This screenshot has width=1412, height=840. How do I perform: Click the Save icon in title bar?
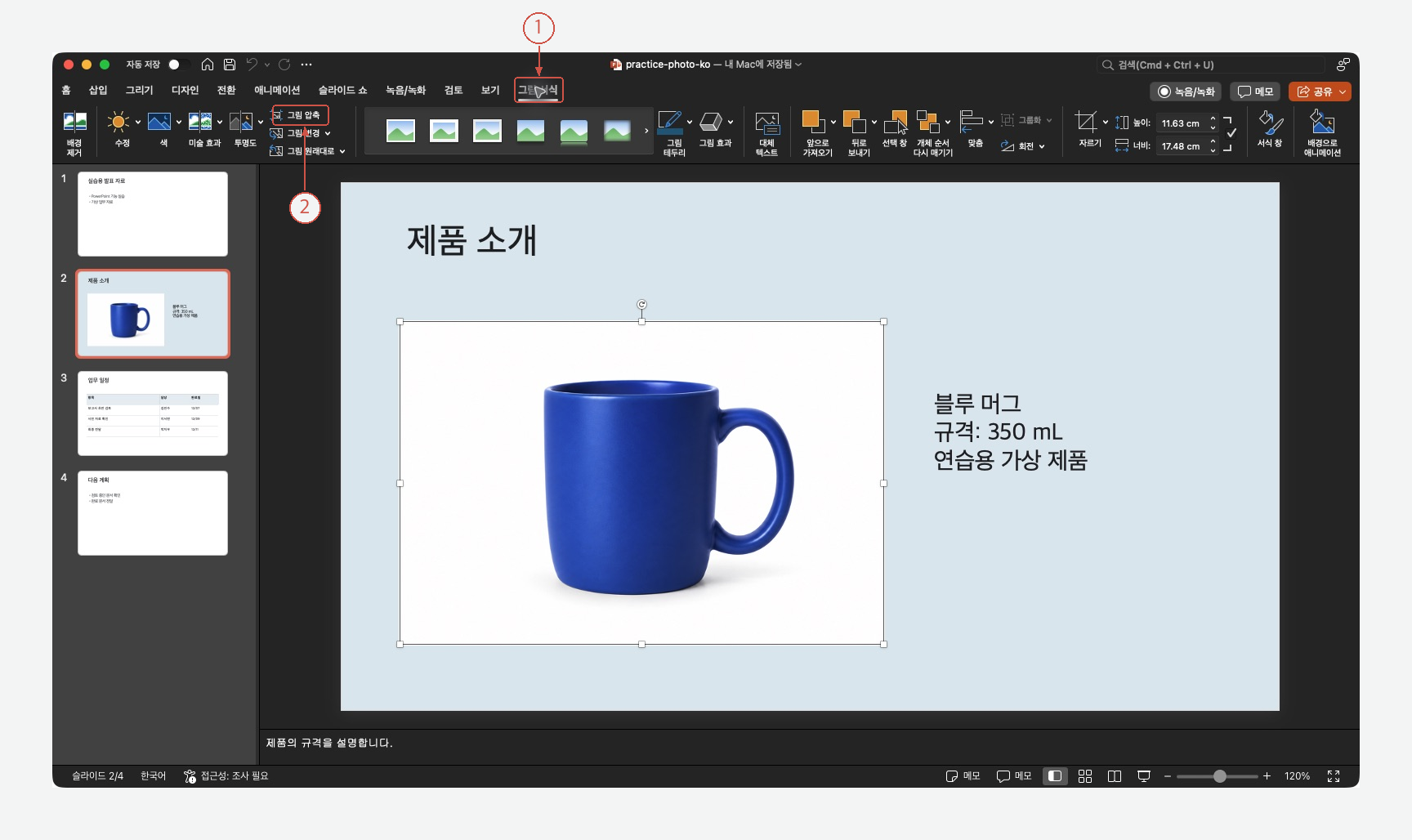tap(230, 65)
